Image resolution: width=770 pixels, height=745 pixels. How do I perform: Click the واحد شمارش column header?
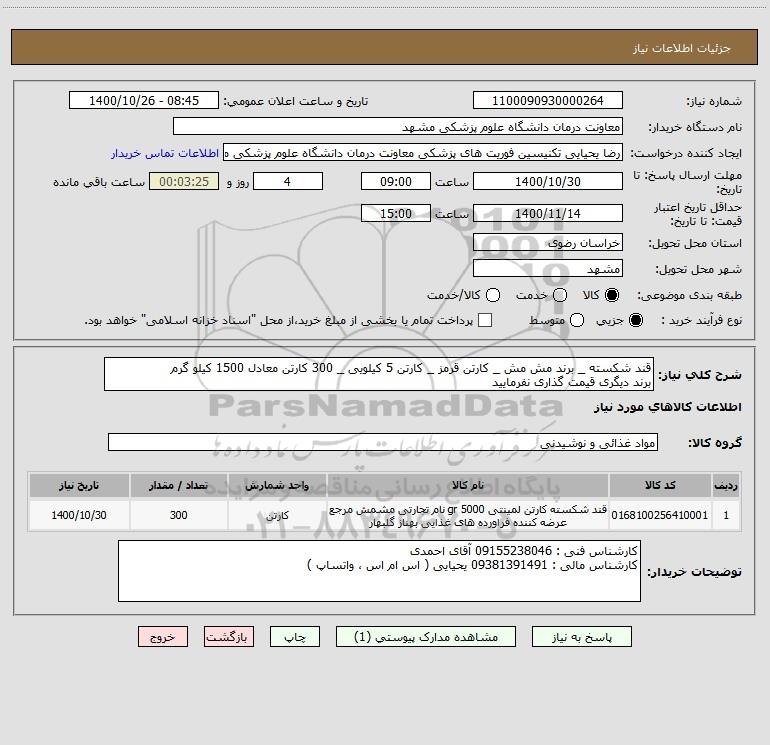coord(277,486)
